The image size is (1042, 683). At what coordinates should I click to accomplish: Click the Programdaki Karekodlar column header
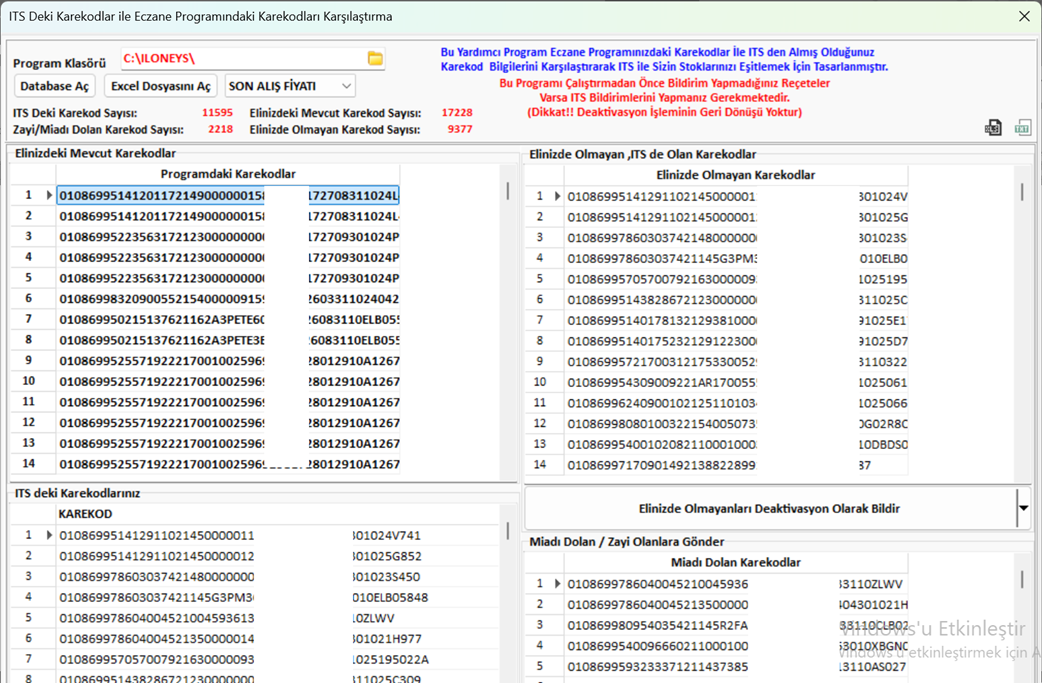pos(228,174)
